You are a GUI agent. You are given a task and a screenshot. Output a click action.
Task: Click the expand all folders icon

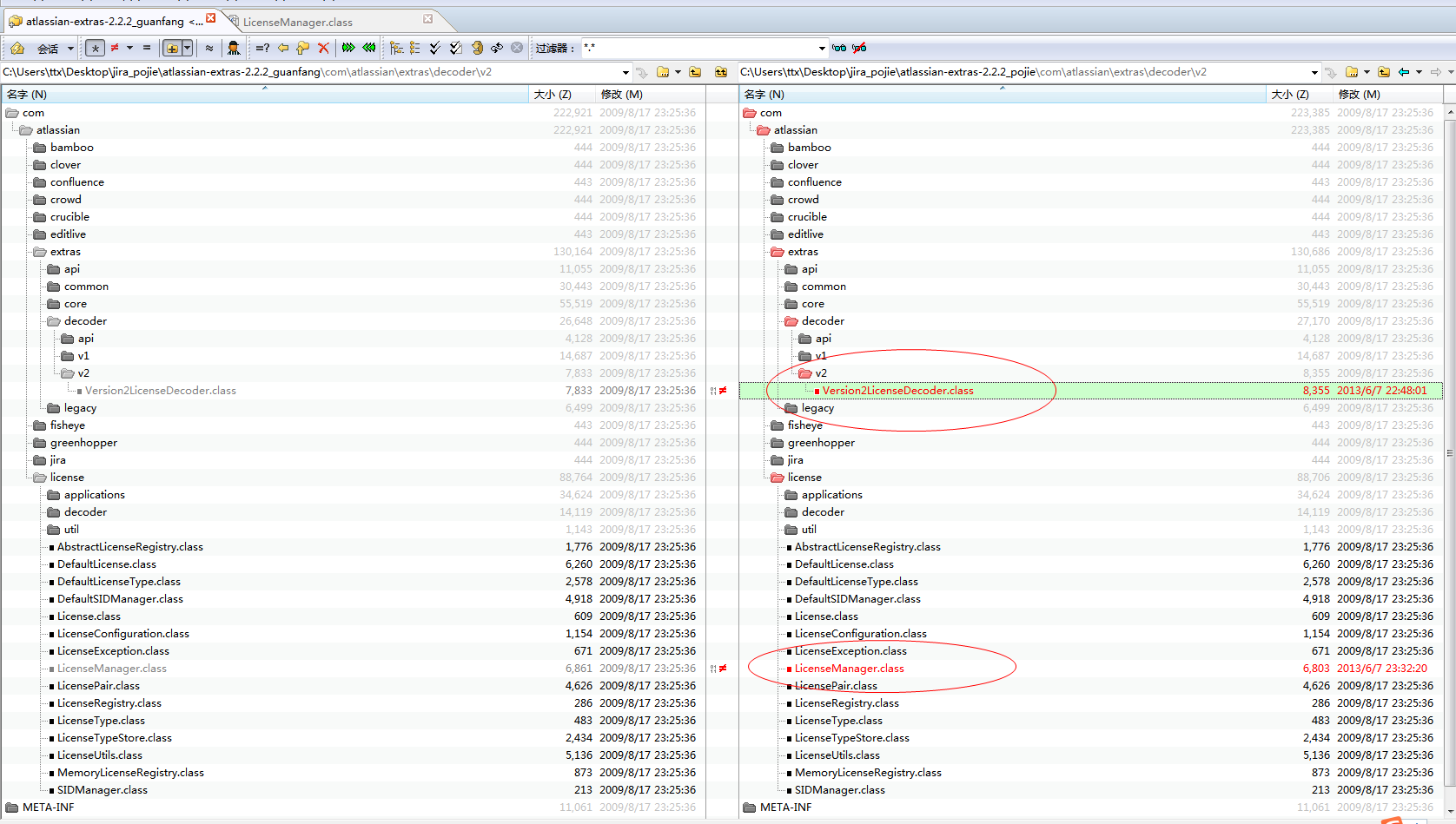click(x=396, y=48)
